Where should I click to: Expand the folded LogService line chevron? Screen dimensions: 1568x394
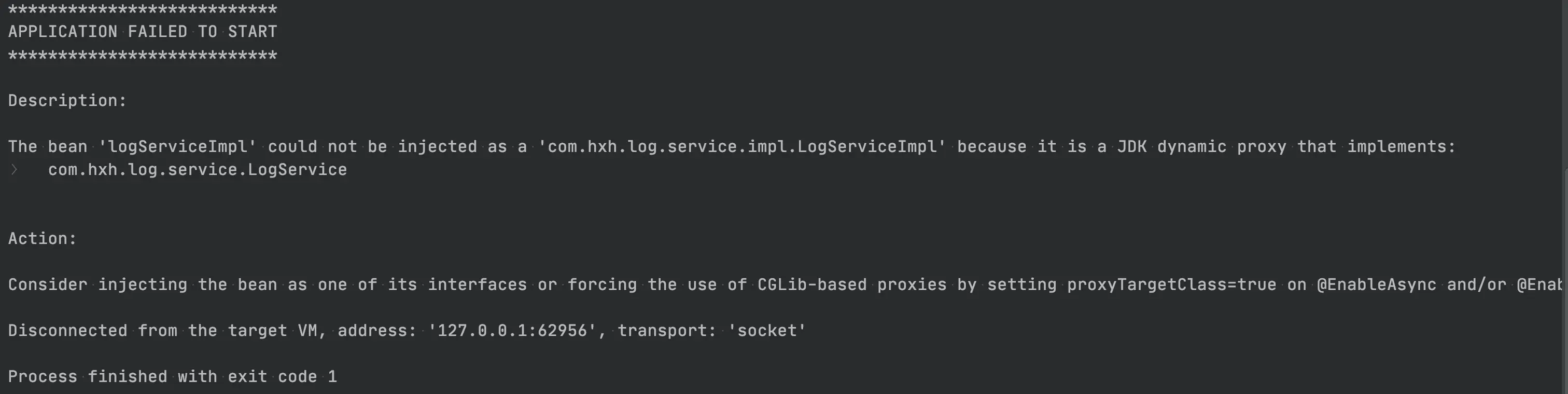(14, 170)
